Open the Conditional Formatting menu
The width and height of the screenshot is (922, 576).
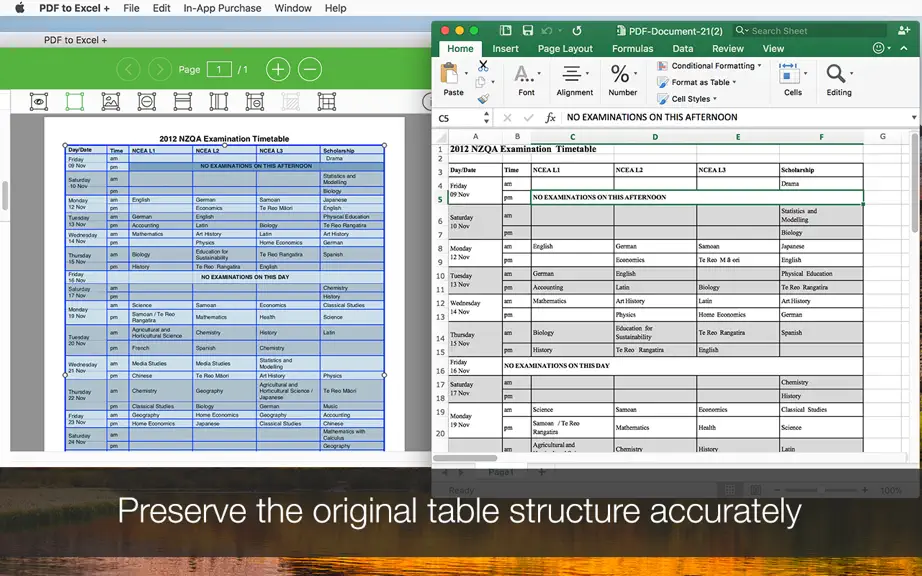click(x=709, y=66)
